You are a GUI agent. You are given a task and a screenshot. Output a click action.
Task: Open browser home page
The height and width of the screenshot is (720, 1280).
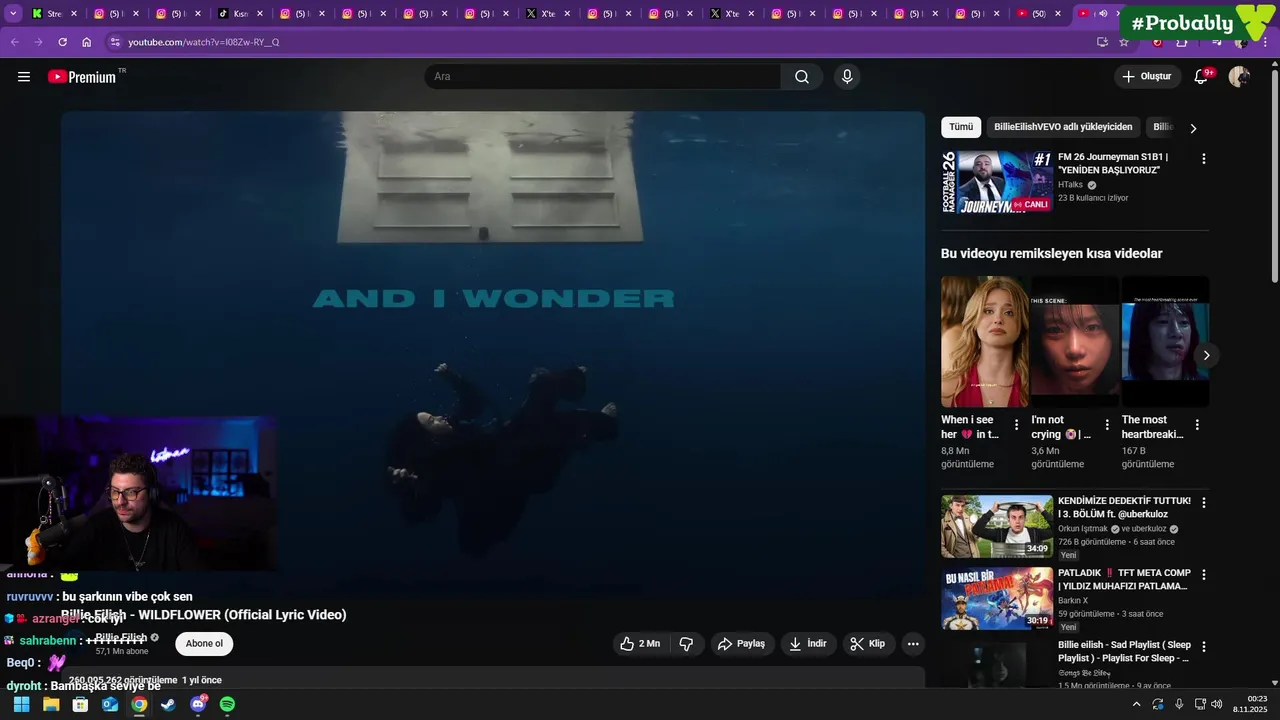(86, 42)
